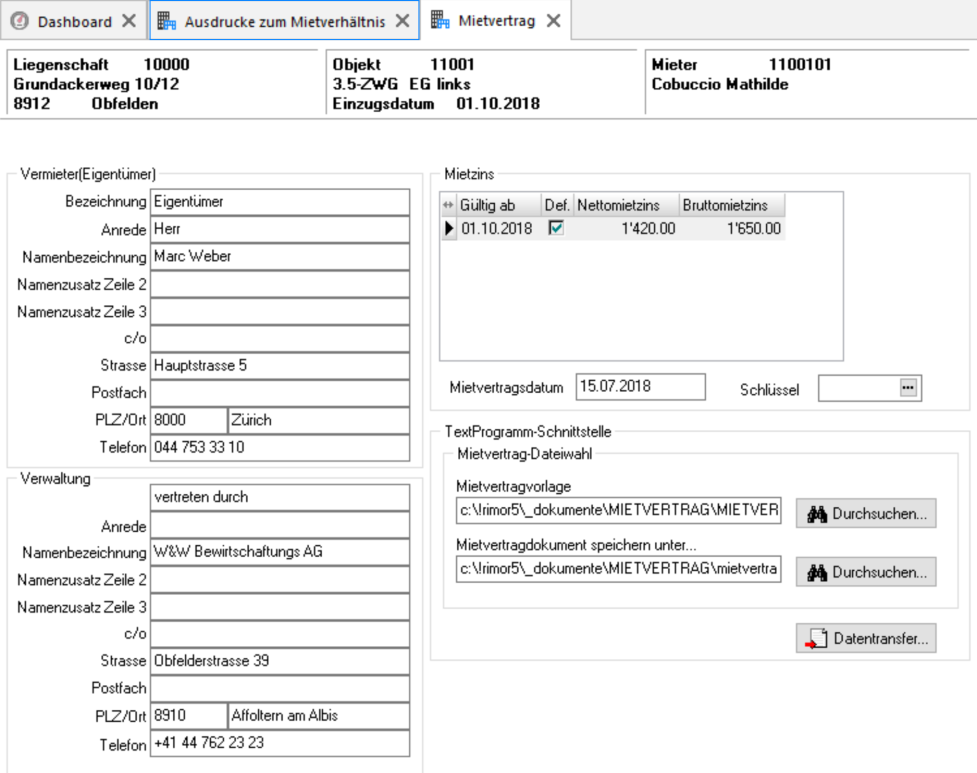Click the building icon on Ausdrucke zum Mietverhältnis tab
977x773 pixels.
tap(166, 21)
